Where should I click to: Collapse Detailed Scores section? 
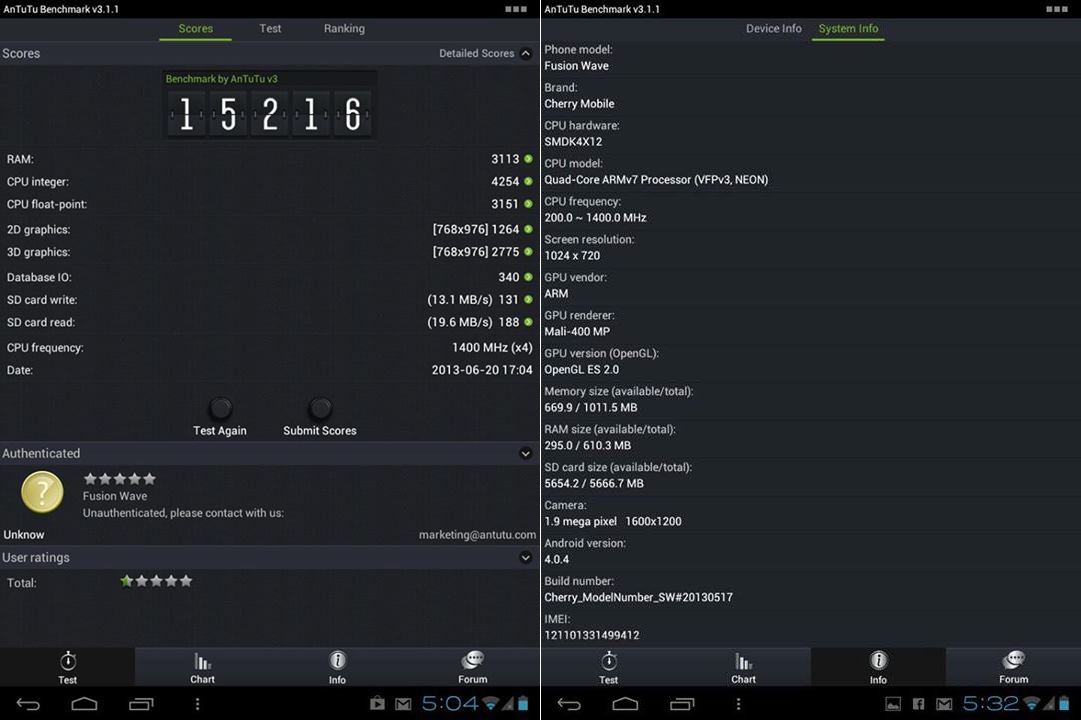tap(525, 53)
